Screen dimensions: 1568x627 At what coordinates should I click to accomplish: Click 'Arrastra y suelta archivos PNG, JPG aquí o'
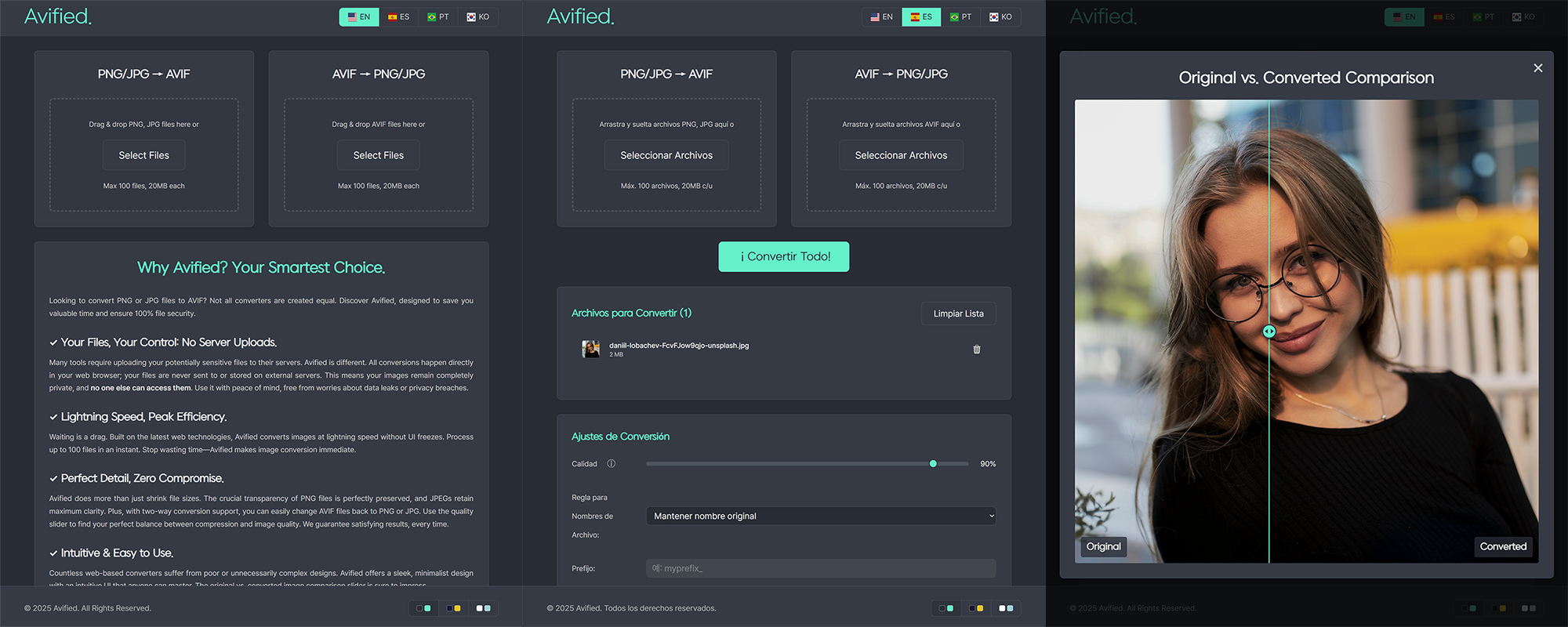tap(666, 125)
